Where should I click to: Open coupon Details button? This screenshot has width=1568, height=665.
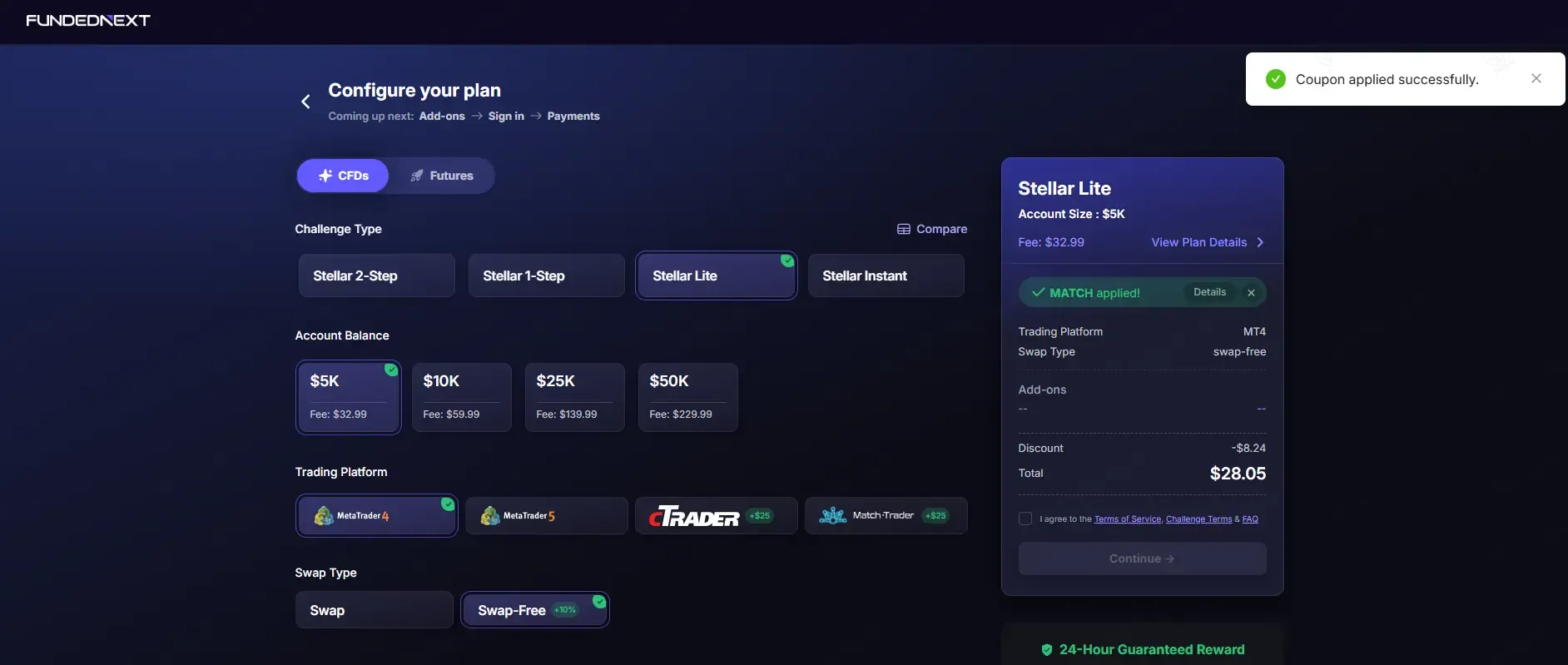pos(1209,292)
